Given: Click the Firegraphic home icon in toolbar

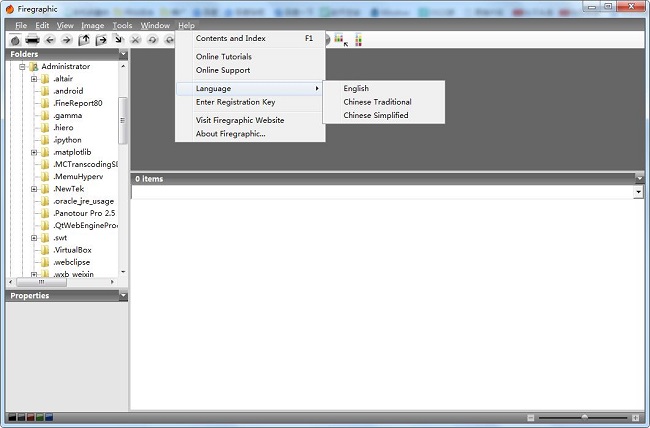Looking at the screenshot, I should tap(15, 40).
